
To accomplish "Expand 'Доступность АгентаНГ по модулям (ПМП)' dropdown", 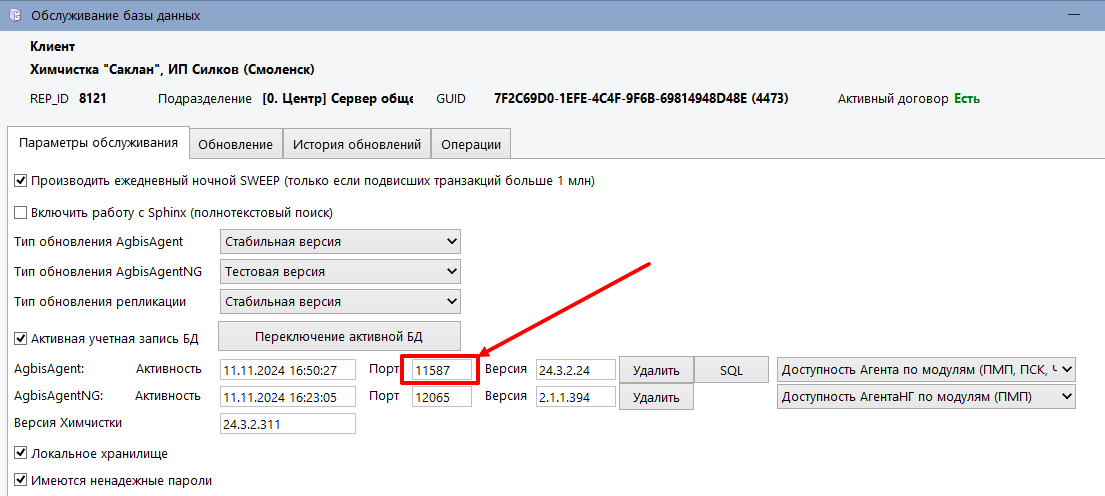I will click(x=927, y=397).
